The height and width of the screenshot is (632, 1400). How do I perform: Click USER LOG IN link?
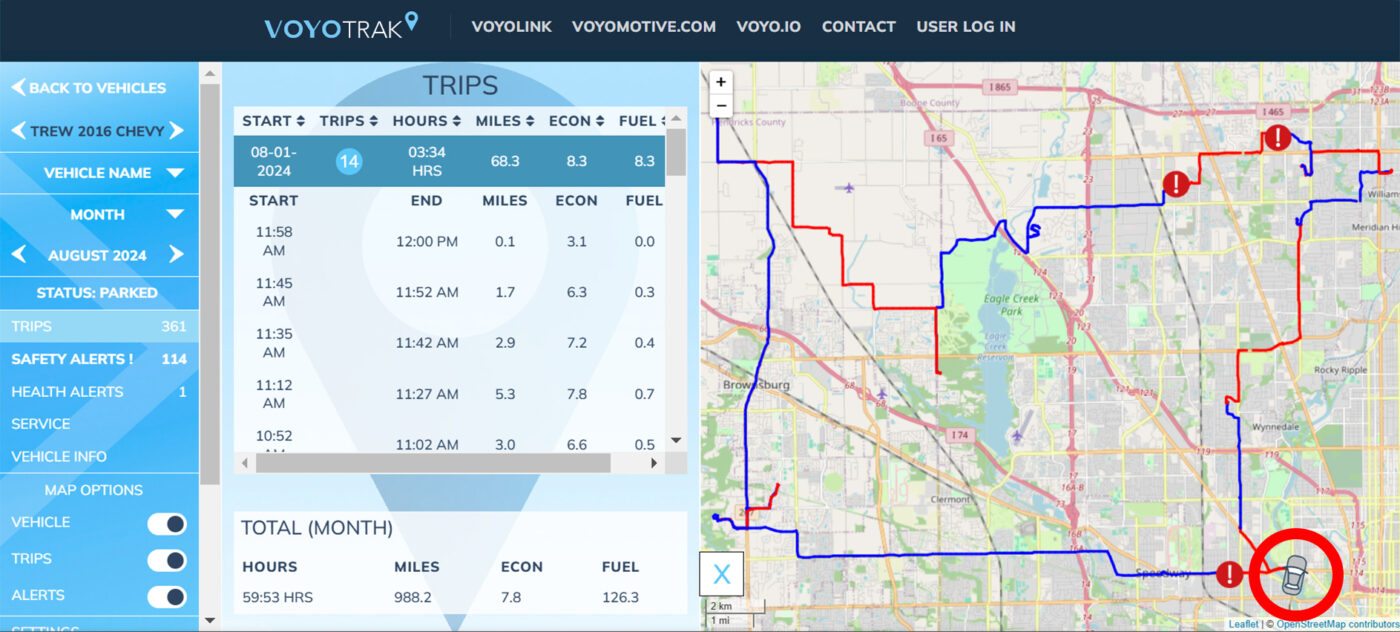966,27
